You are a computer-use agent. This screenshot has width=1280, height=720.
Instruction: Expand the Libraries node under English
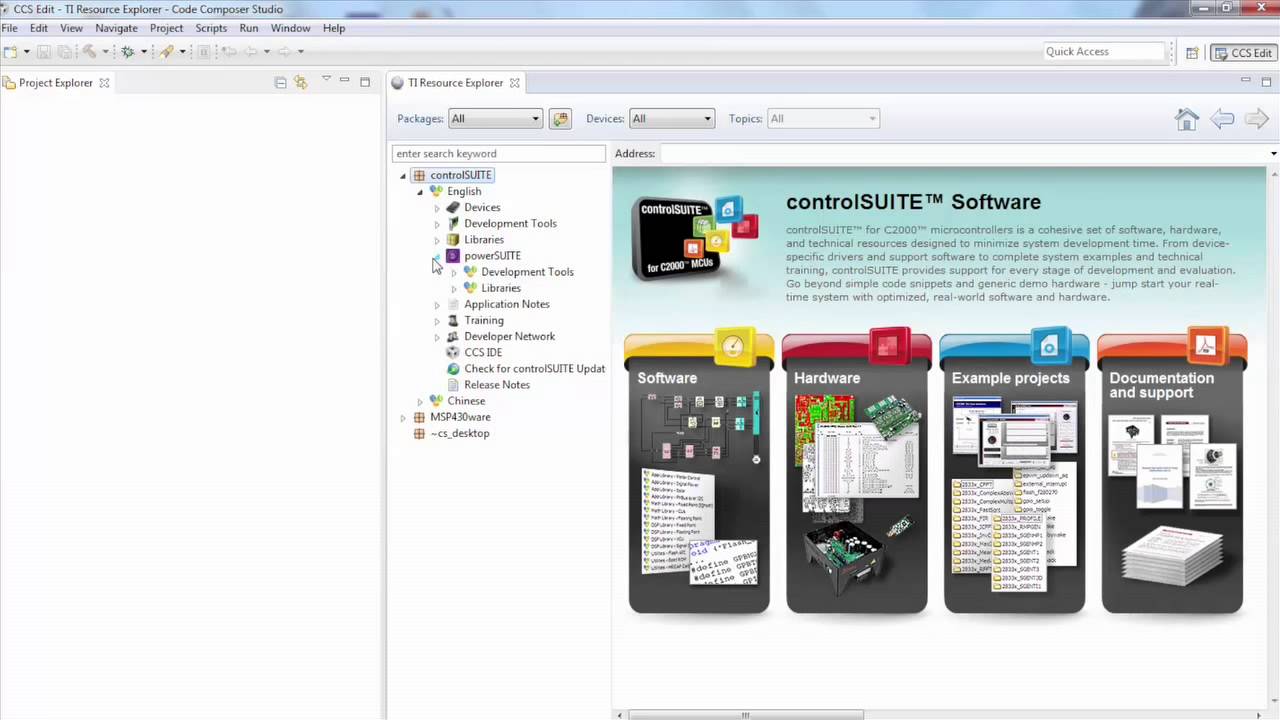point(437,240)
